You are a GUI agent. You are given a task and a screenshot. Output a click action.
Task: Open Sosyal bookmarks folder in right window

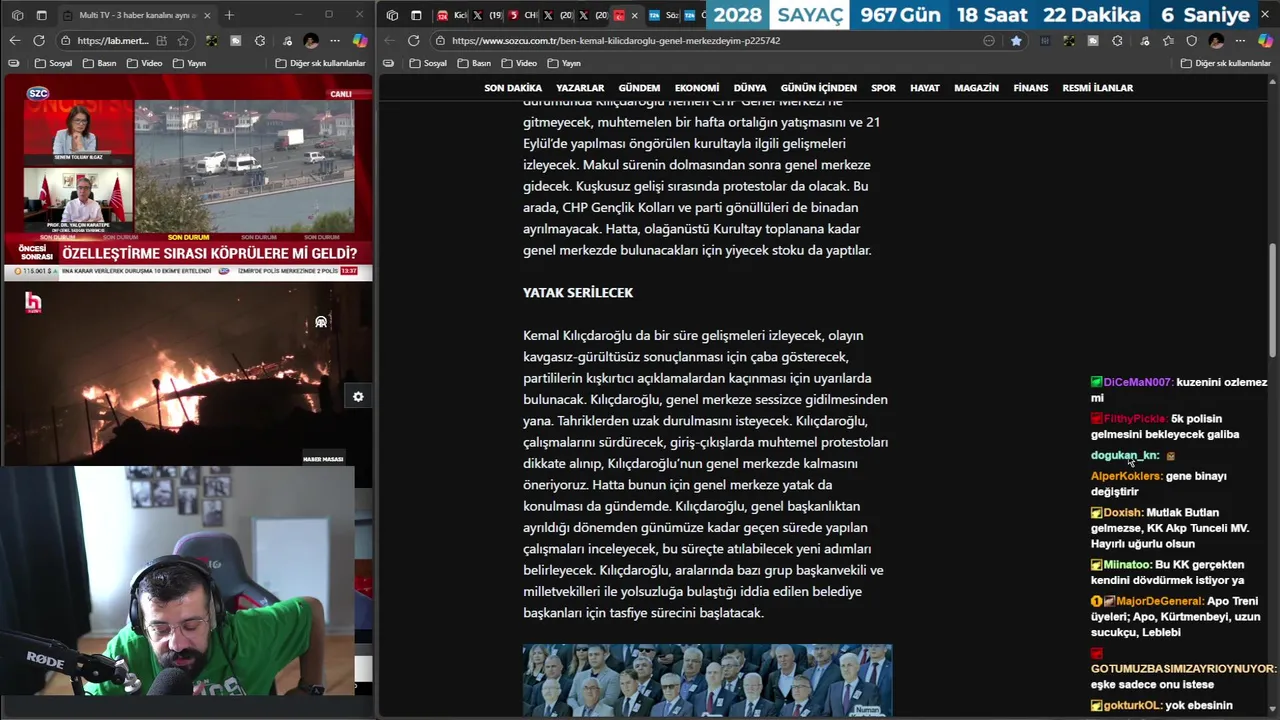pyautogui.click(x=428, y=63)
